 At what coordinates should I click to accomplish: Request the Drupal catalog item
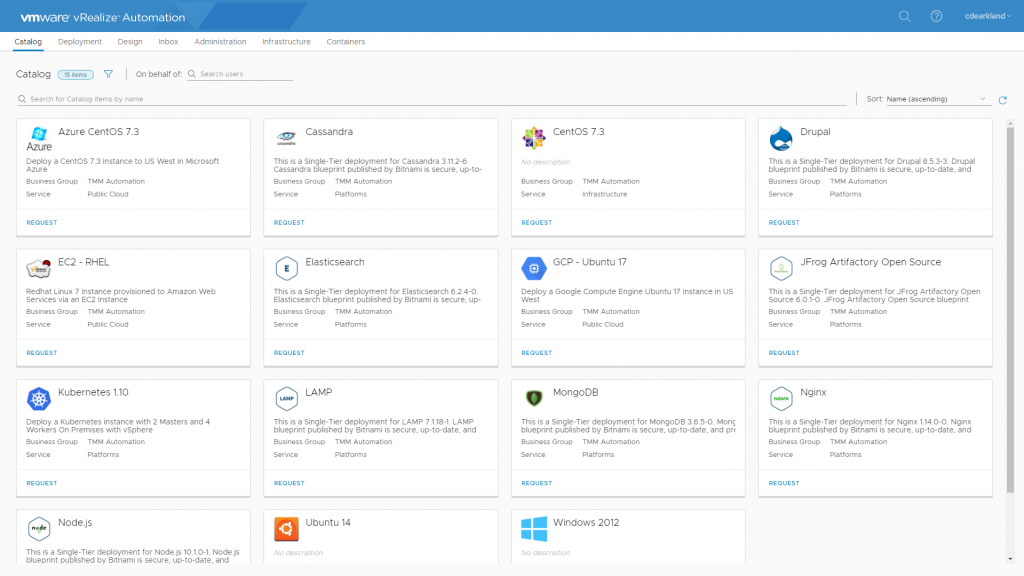784,223
